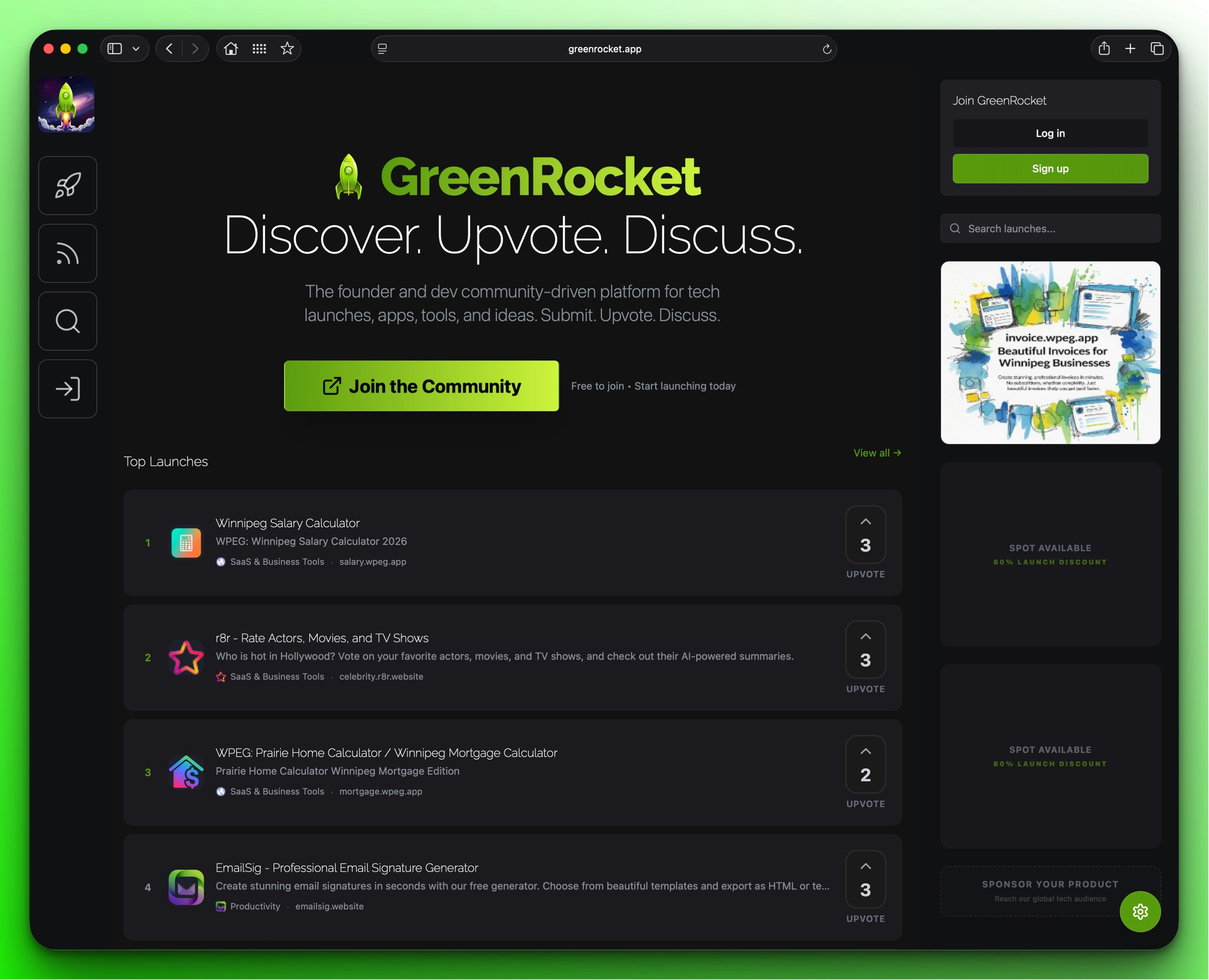The width and height of the screenshot is (1209, 980).
Task: Open the search icon in the left sidebar
Action: (x=68, y=321)
